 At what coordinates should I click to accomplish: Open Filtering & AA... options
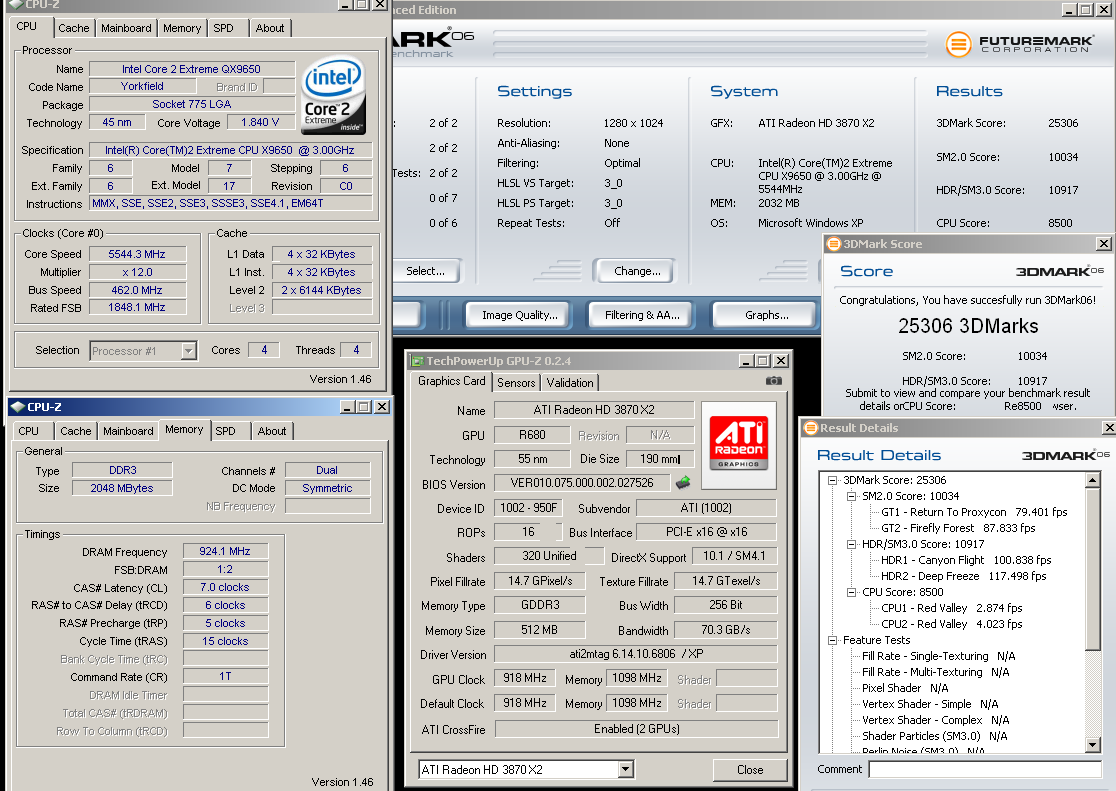click(643, 315)
